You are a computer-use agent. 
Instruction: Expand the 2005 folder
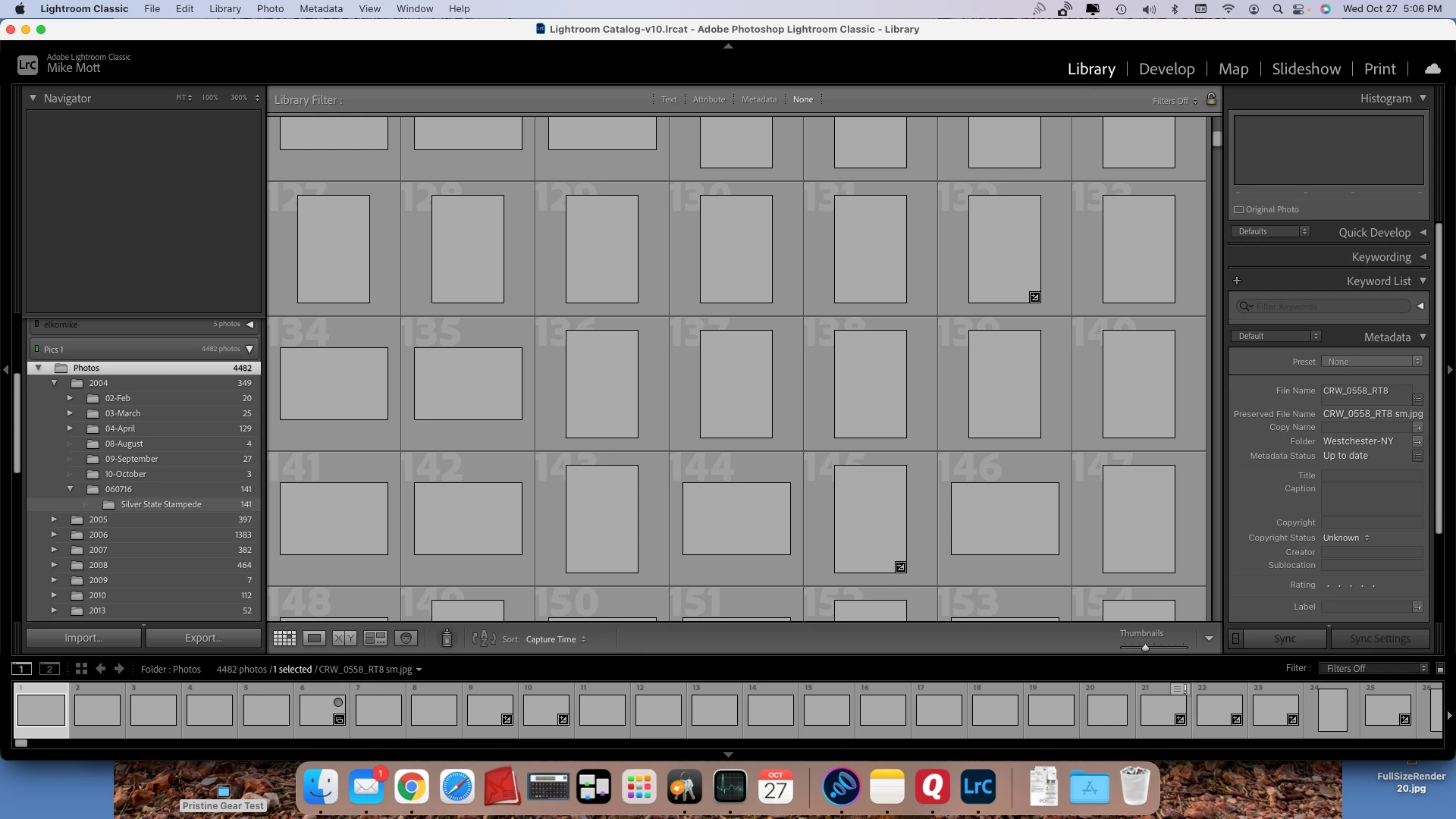pyautogui.click(x=54, y=519)
